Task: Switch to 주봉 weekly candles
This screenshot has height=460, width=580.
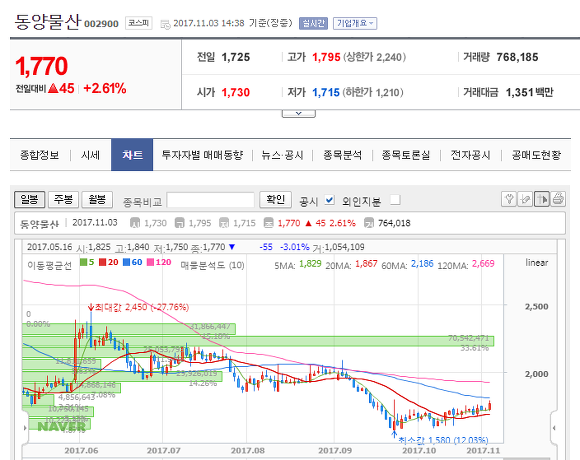Action: pos(63,199)
